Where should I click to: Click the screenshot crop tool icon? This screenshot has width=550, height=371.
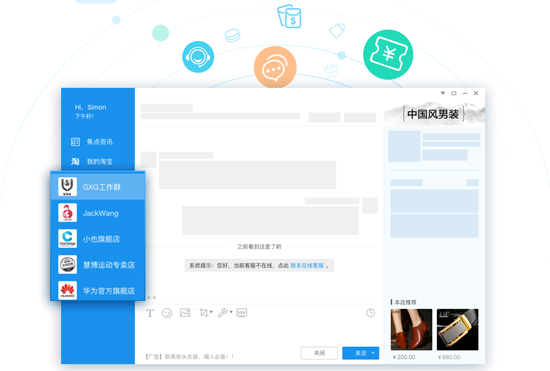click(204, 312)
